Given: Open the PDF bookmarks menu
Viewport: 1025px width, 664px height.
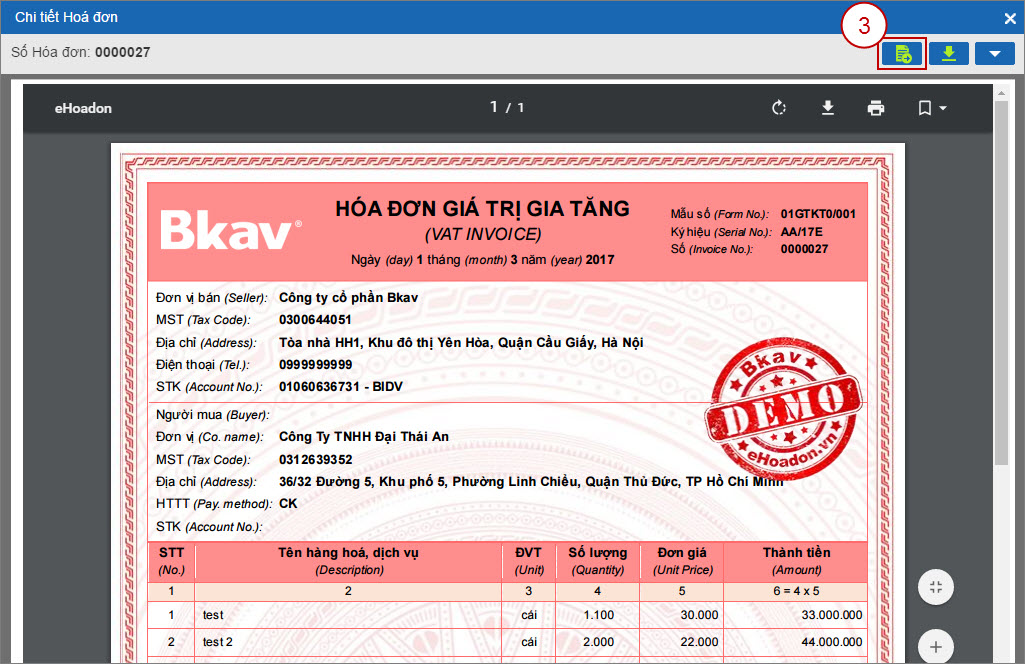Looking at the screenshot, I should click(x=932, y=108).
